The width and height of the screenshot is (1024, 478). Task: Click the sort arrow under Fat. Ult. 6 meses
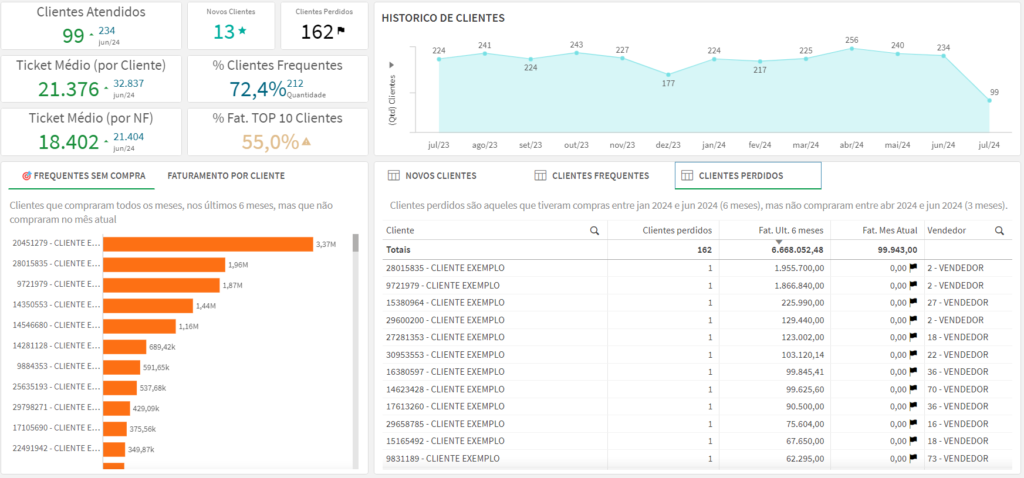point(778,241)
